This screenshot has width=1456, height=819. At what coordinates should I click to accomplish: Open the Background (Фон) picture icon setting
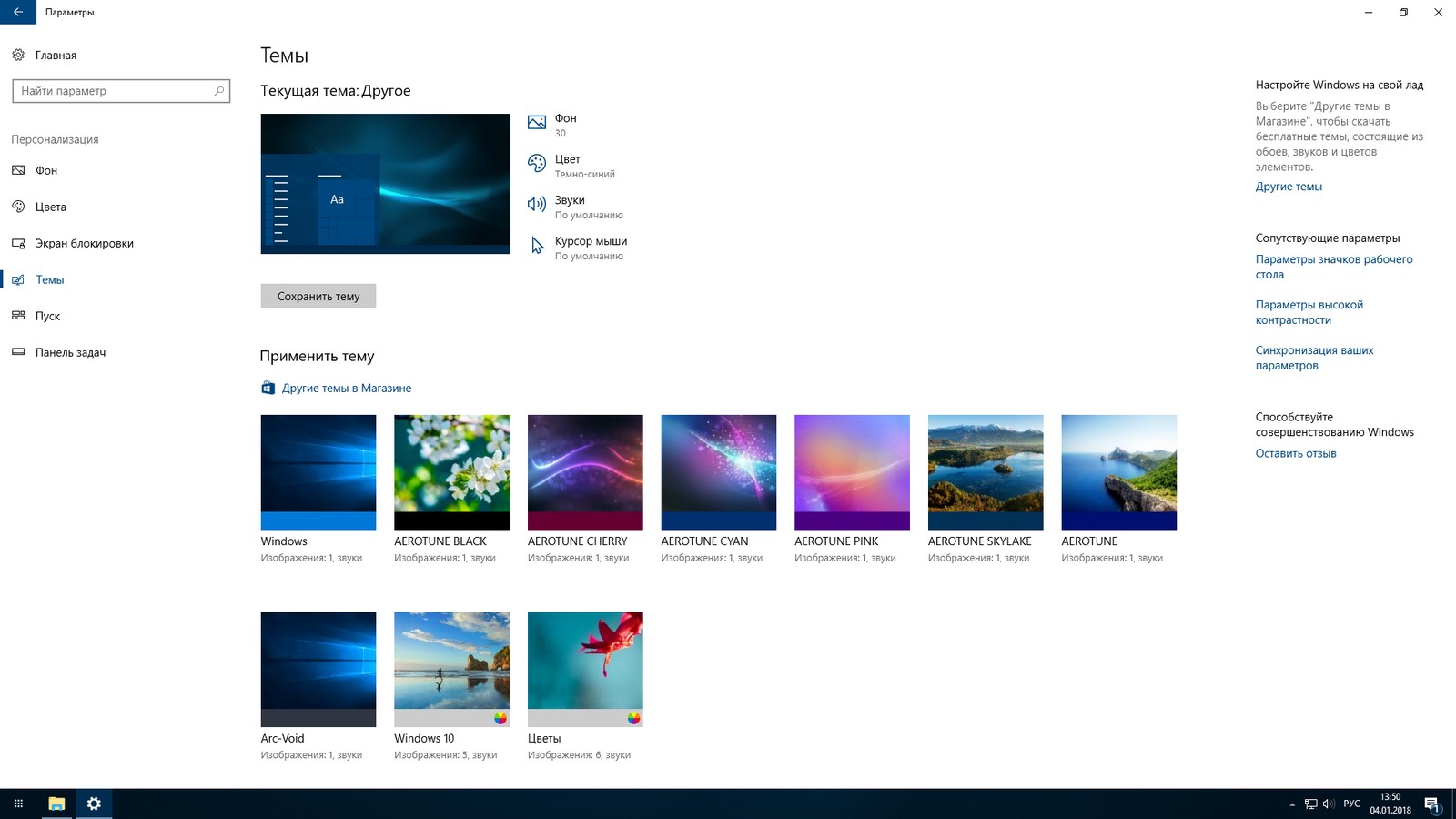(x=537, y=123)
